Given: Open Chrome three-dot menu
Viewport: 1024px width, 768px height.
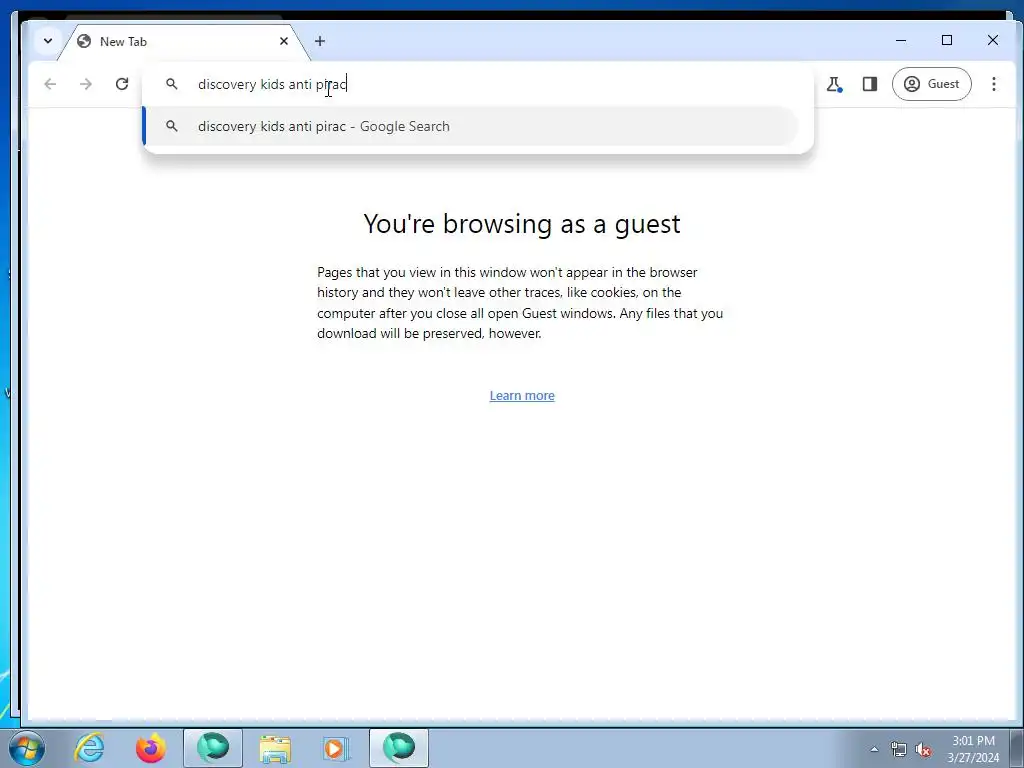Looking at the screenshot, I should 993,84.
